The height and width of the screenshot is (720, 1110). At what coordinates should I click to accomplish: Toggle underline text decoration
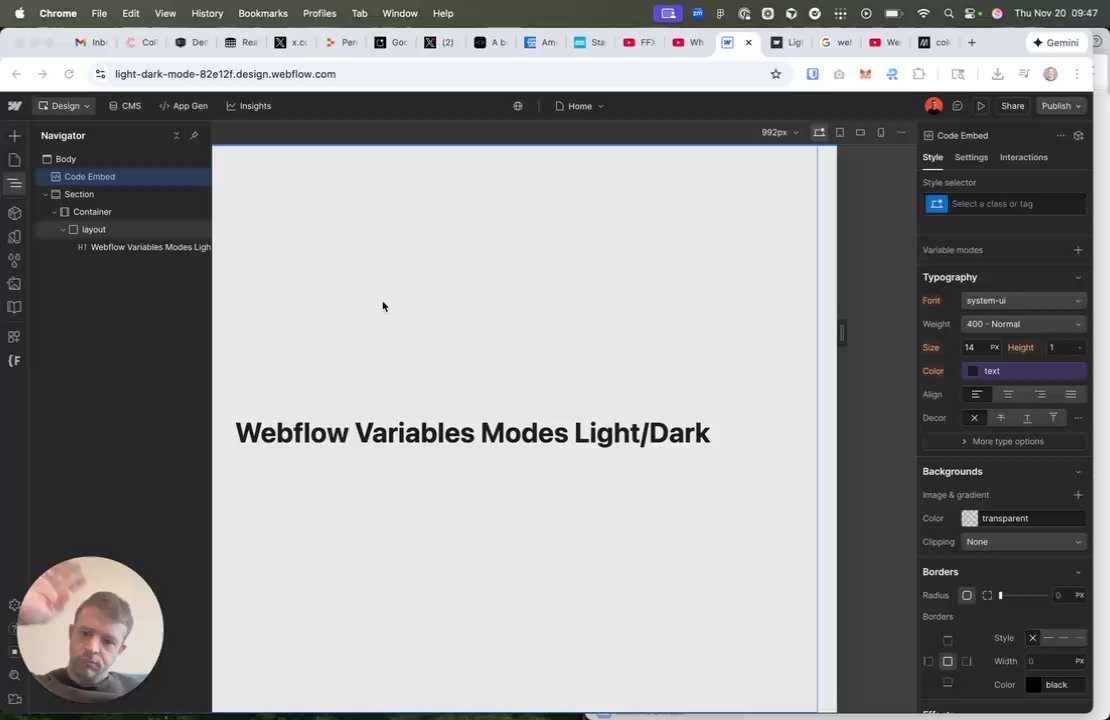tap(1027, 418)
